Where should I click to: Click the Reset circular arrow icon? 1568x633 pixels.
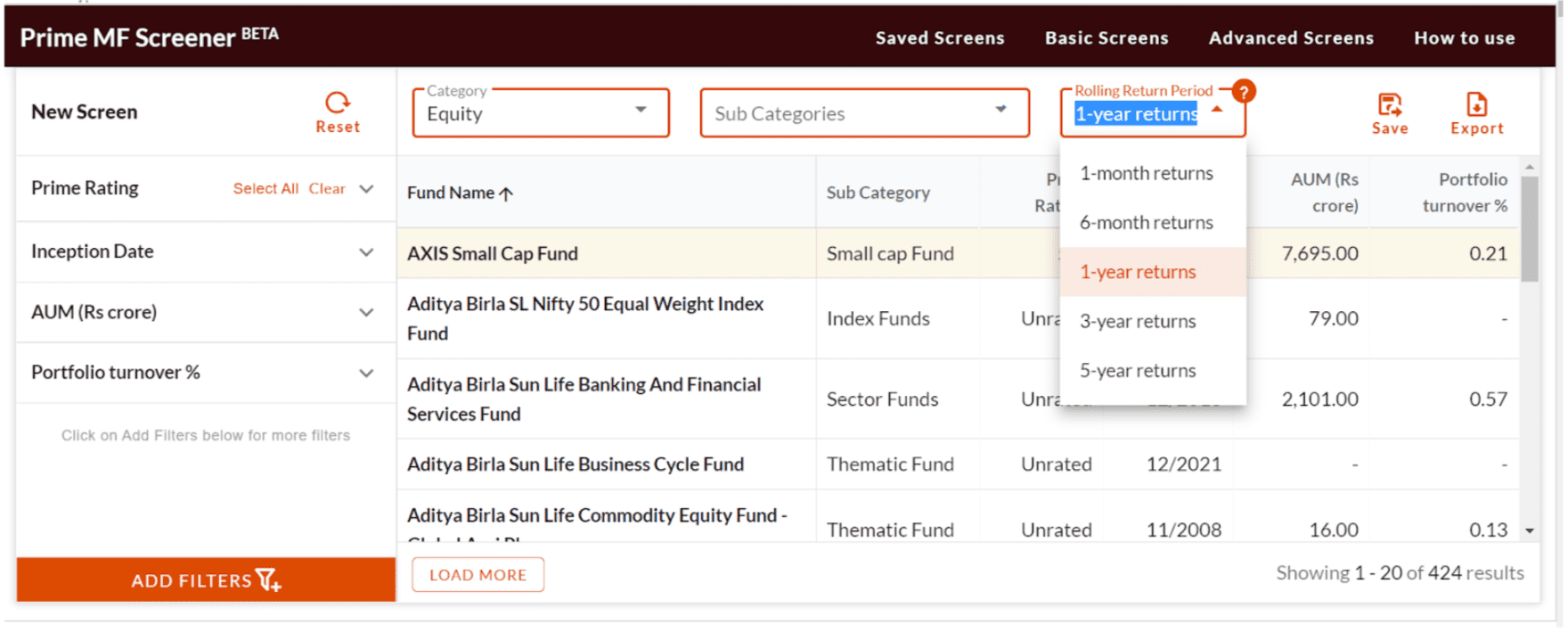pyautogui.click(x=338, y=103)
